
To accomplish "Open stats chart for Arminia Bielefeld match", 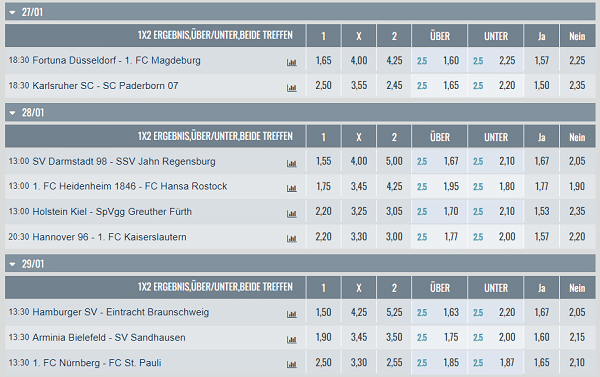I will coord(292,339).
